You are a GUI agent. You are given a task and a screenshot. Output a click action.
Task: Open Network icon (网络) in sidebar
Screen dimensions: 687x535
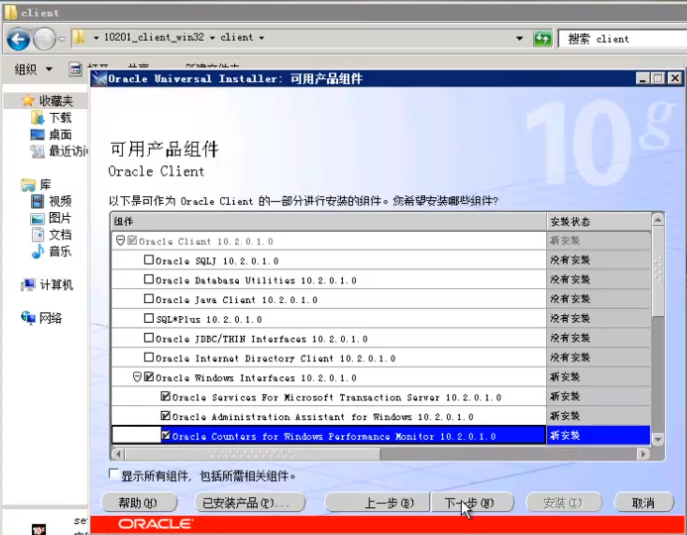[28, 318]
